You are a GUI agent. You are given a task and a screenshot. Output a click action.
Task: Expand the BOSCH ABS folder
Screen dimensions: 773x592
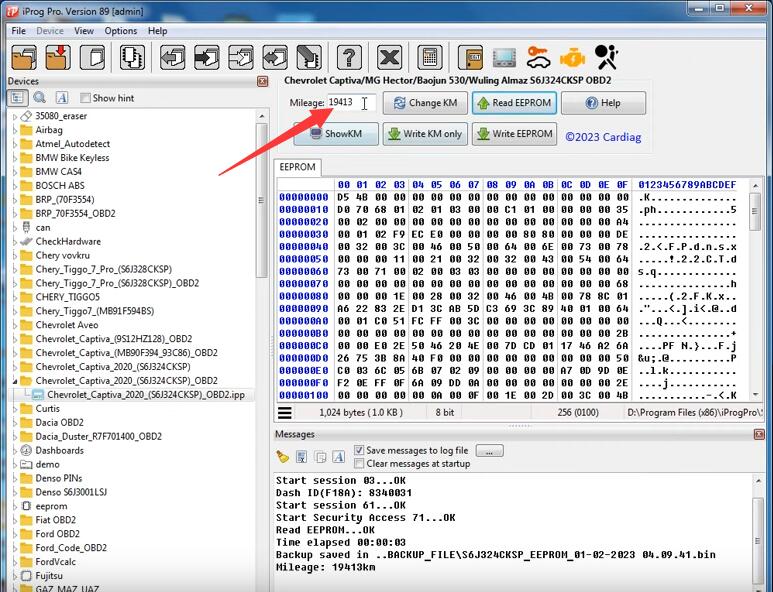(x=15, y=186)
